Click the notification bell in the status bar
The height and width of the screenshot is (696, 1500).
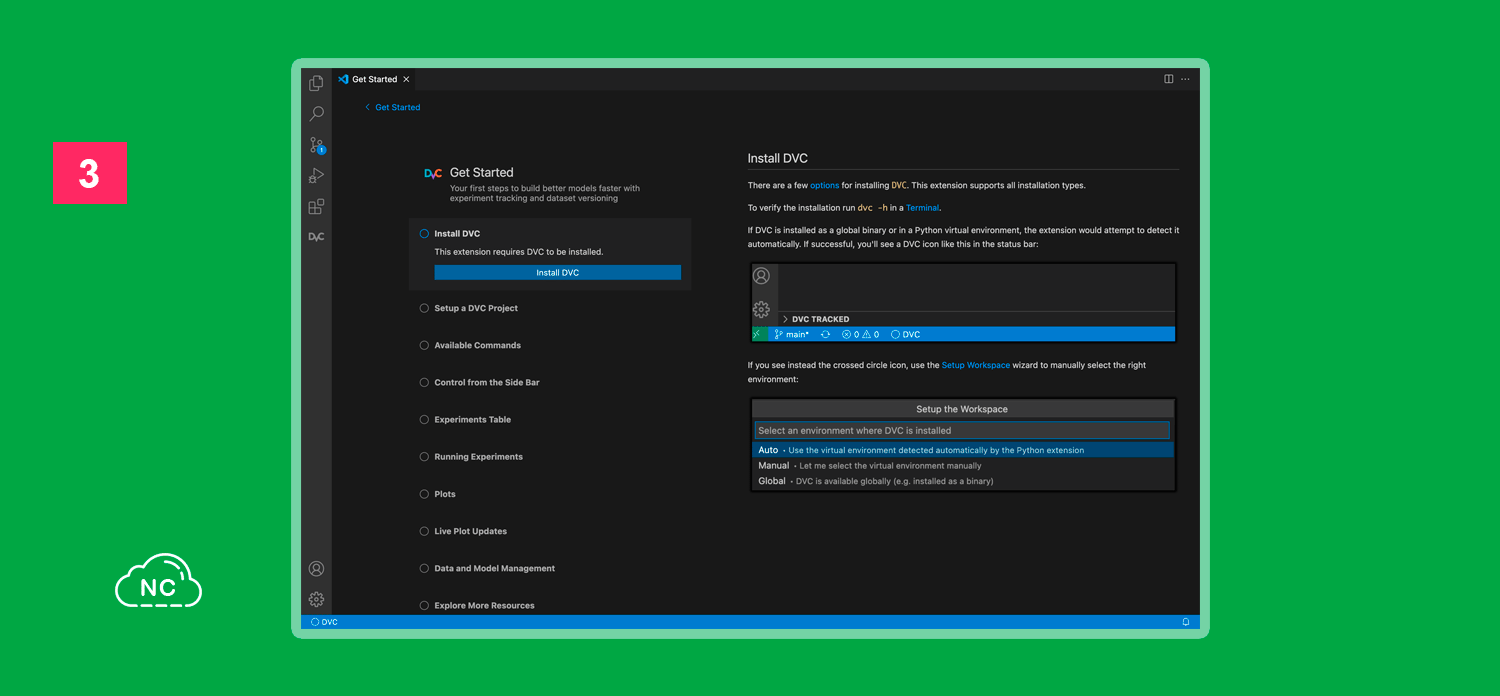pyautogui.click(x=1186, y=622)
